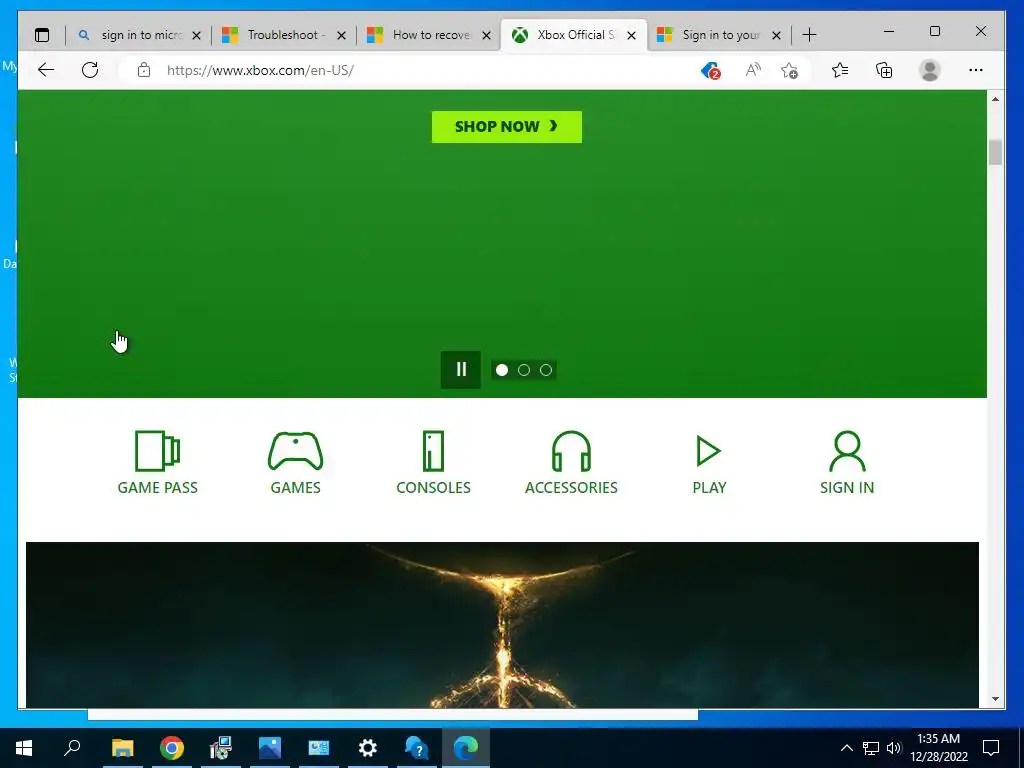The width and height of the screenshot is (1024, 768).
Task: Open the golden tree game banner
Action: tap(502, 625)
